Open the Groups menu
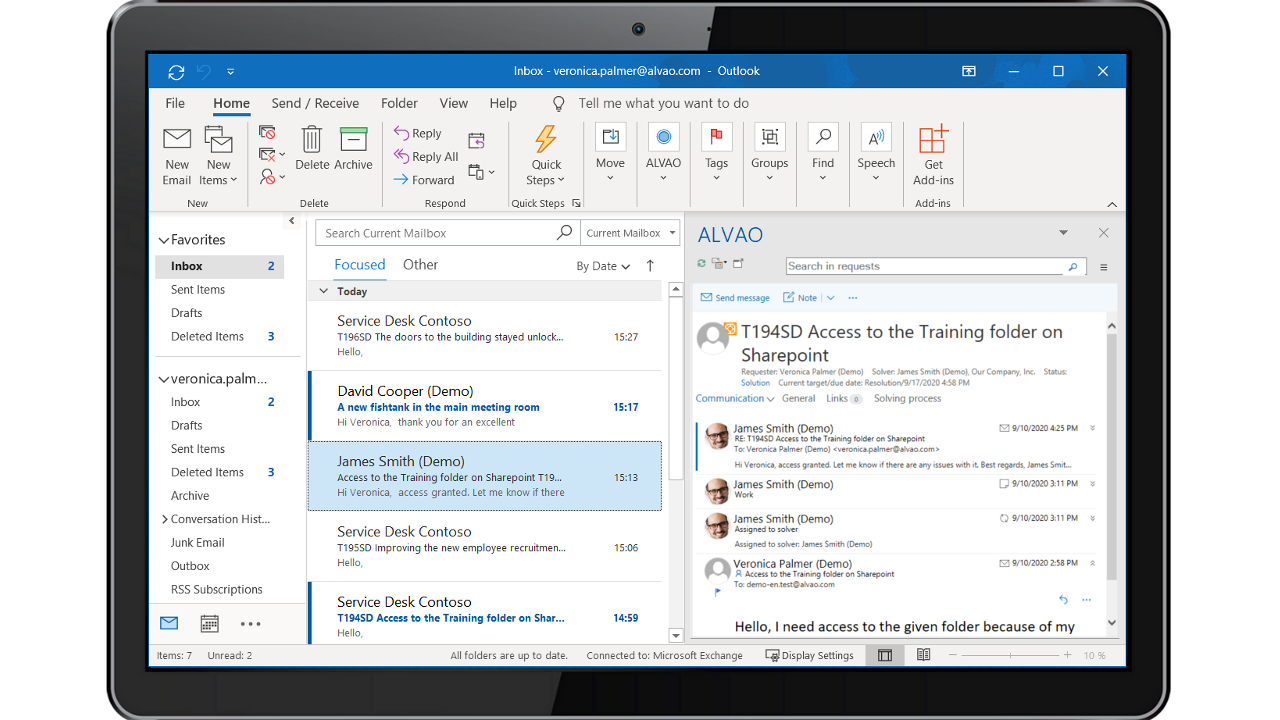 [769, 153]
